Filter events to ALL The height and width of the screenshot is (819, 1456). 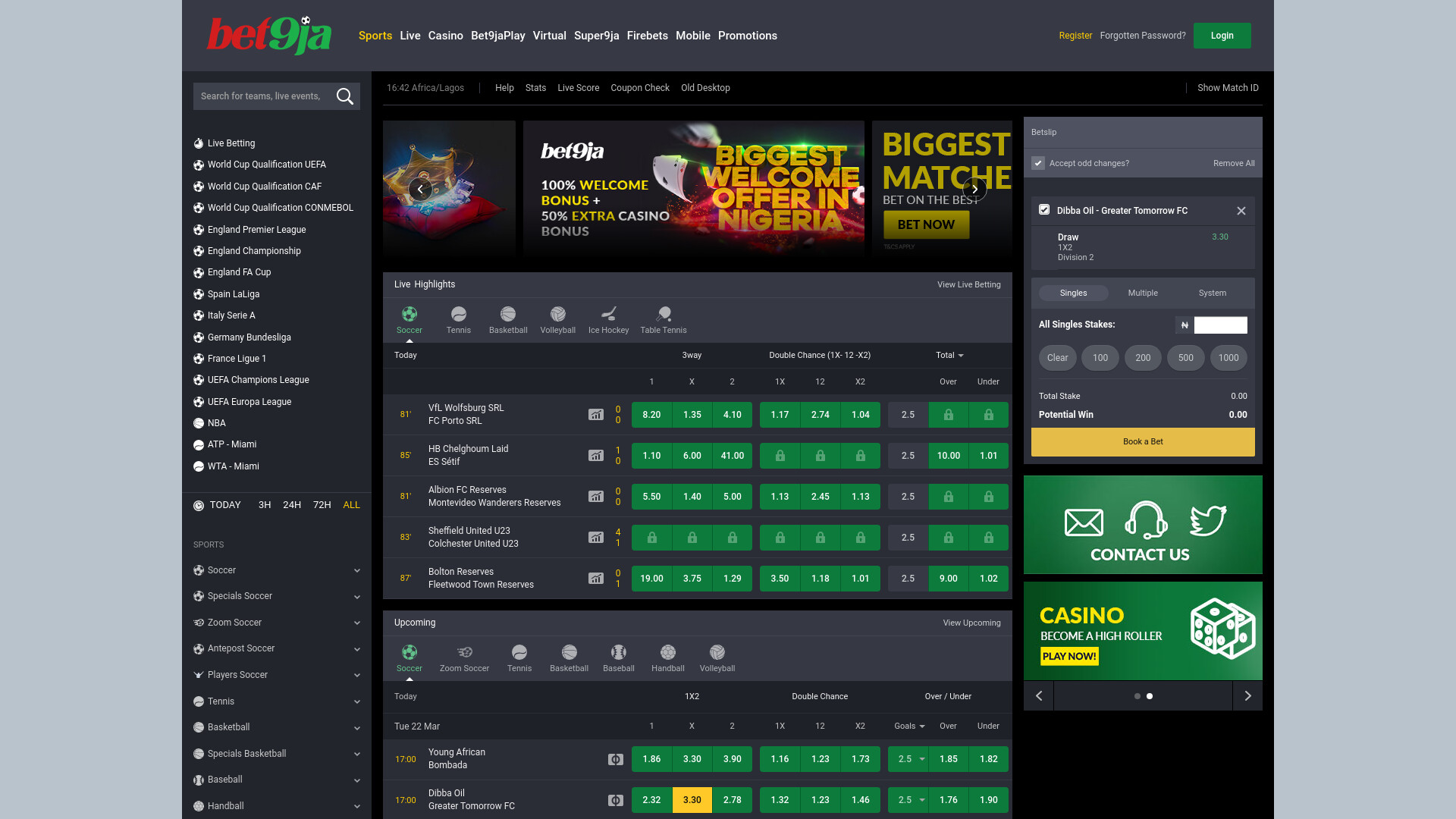pos(351,505)
